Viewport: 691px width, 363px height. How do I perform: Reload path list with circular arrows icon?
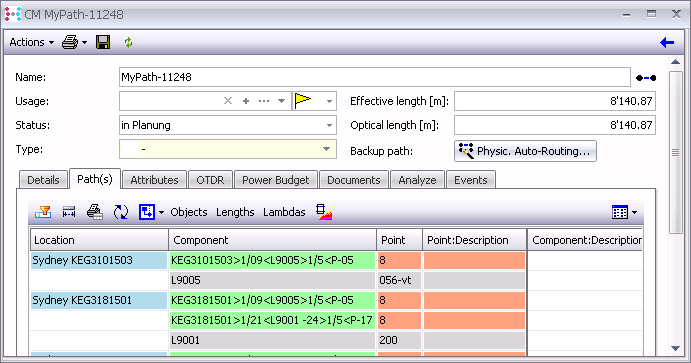coord(120,212)
